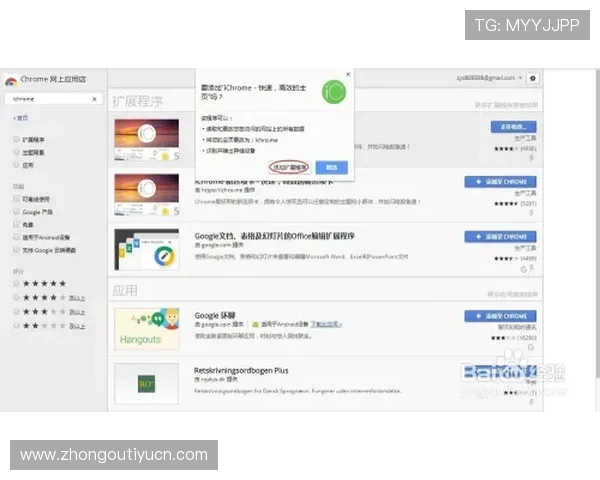The height and width of the screenshot is (480, 600).
Task: Open the Hangouts app thumbnail
Action: tap(147, 329)
